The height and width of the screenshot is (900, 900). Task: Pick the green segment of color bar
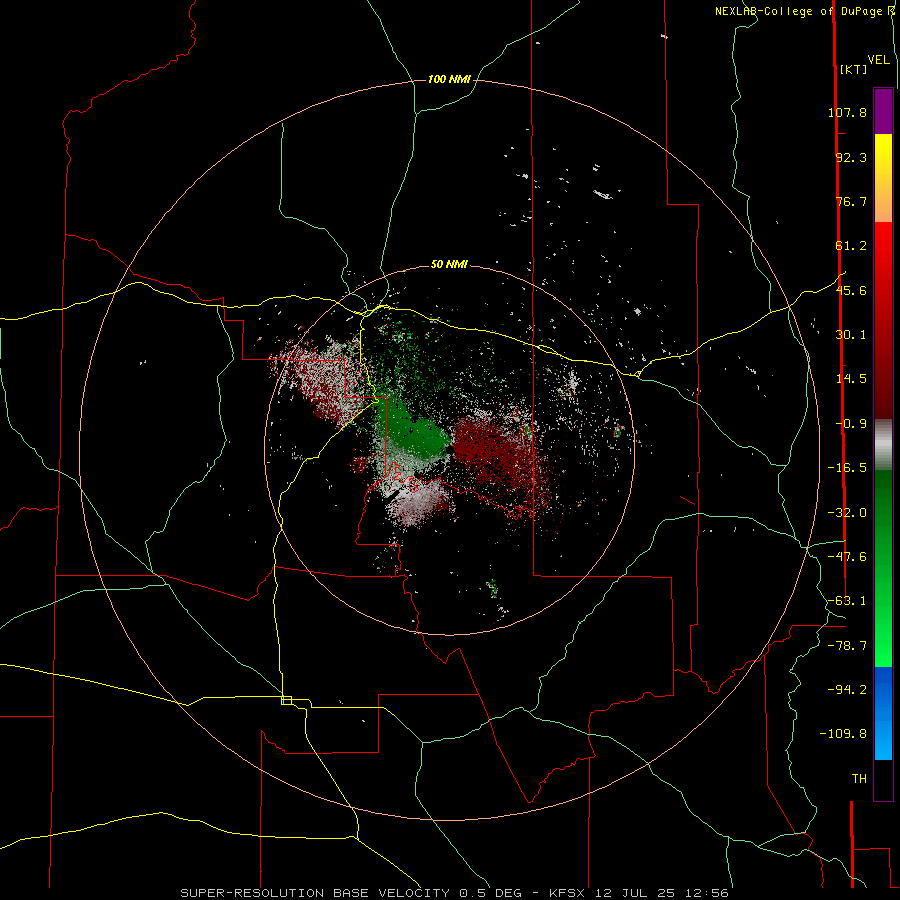(883, 568)
